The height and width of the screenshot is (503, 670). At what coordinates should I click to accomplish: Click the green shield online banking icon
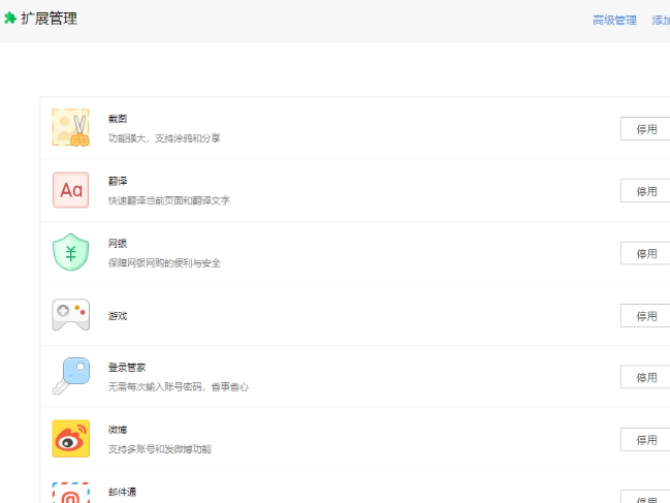tap(71, 252)
